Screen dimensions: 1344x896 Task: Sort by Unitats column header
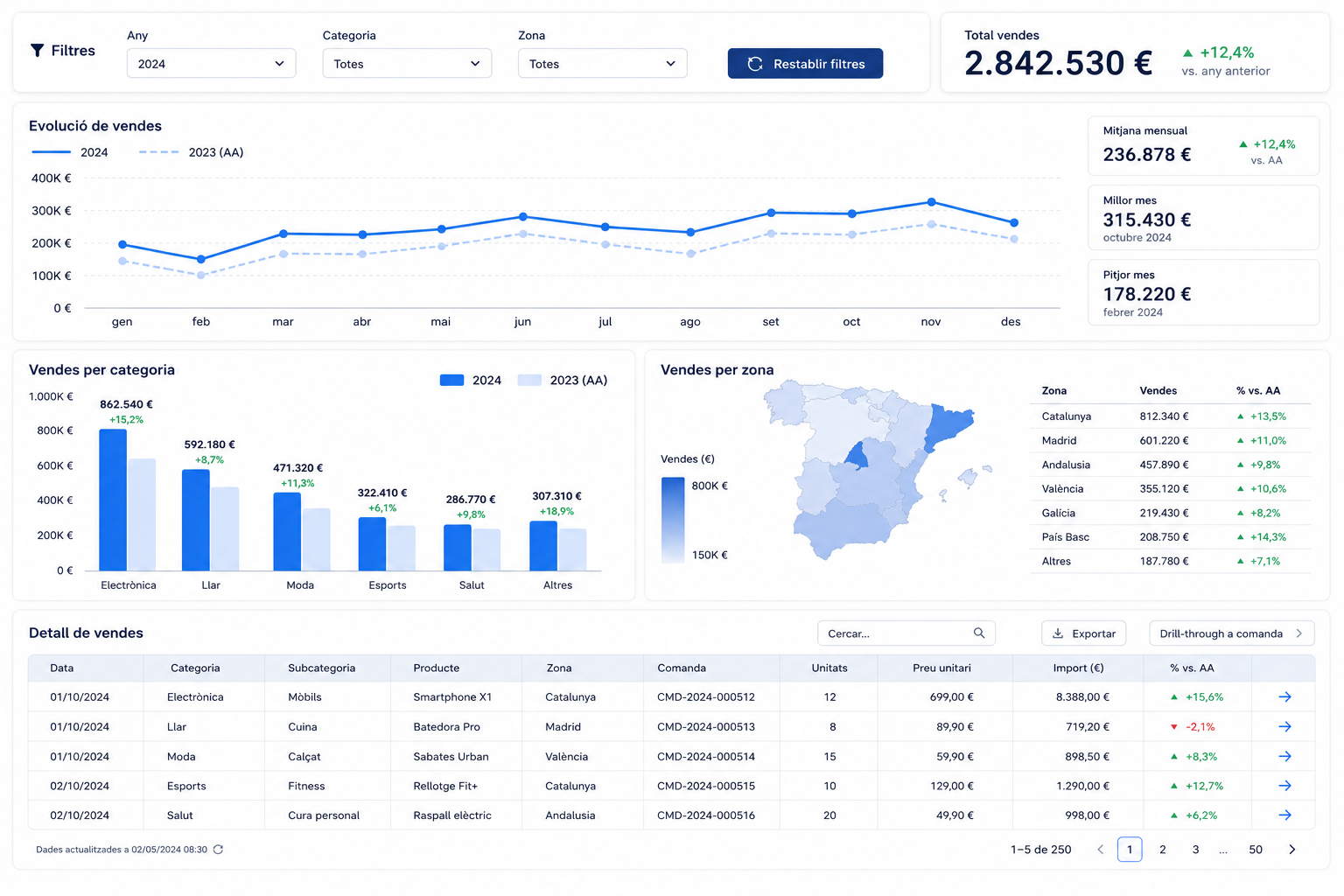pyautogui.click(x=829, y=668)
